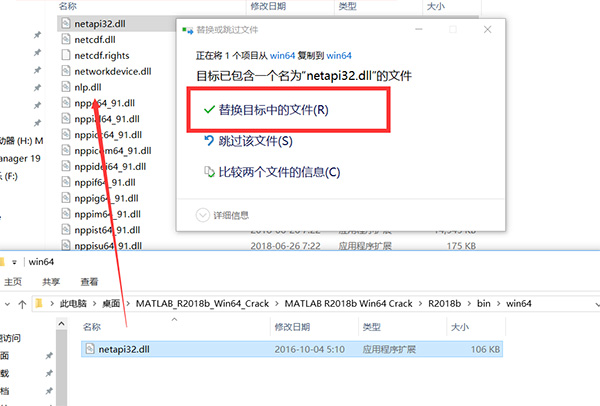Click compare files icon beside Compare option

[x=209, y=172]
